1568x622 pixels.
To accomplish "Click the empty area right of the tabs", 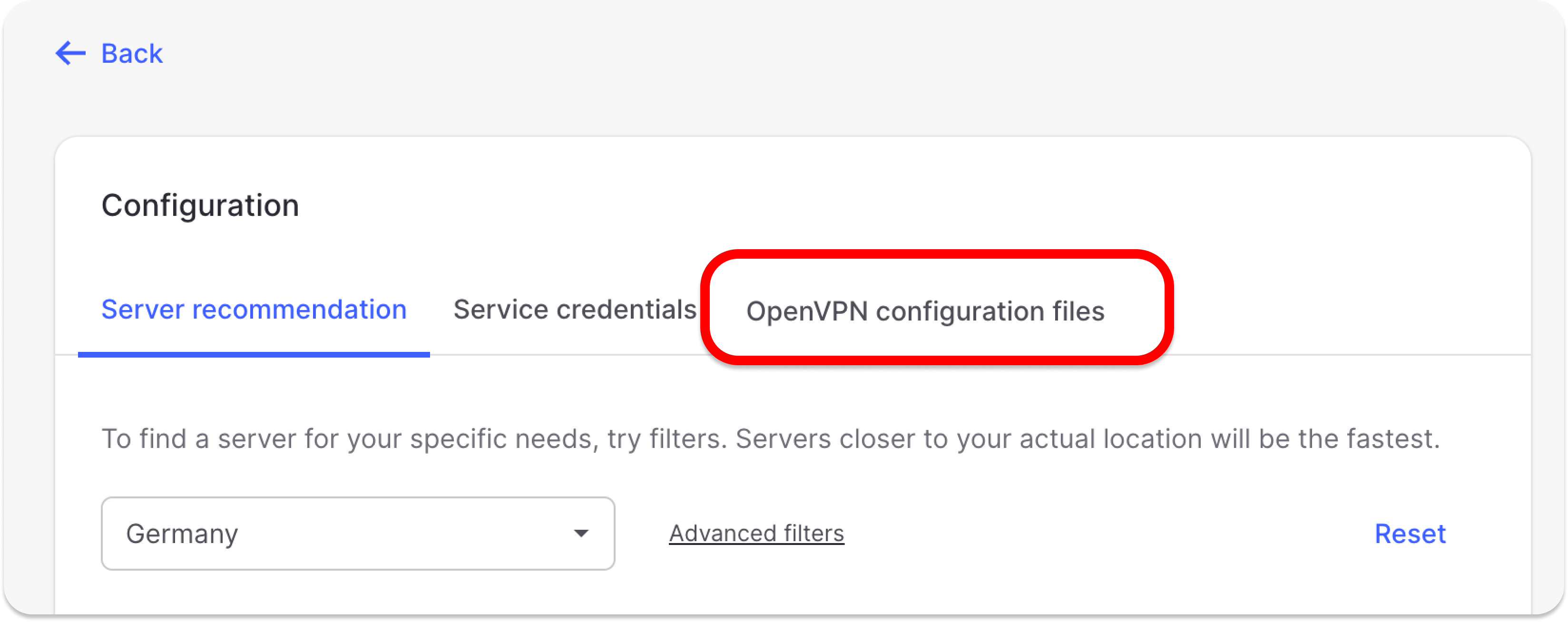I will coord(1339,310).
